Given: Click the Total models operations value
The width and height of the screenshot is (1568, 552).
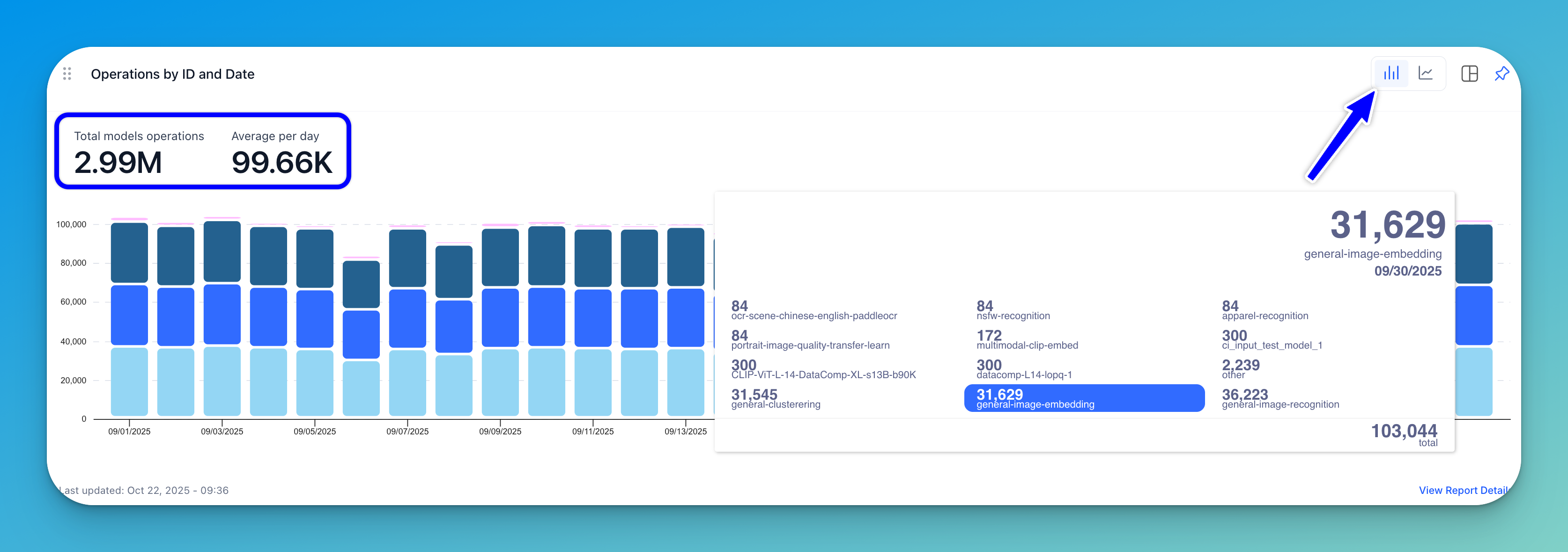Looking at the screenshot, I should point(118,163).
